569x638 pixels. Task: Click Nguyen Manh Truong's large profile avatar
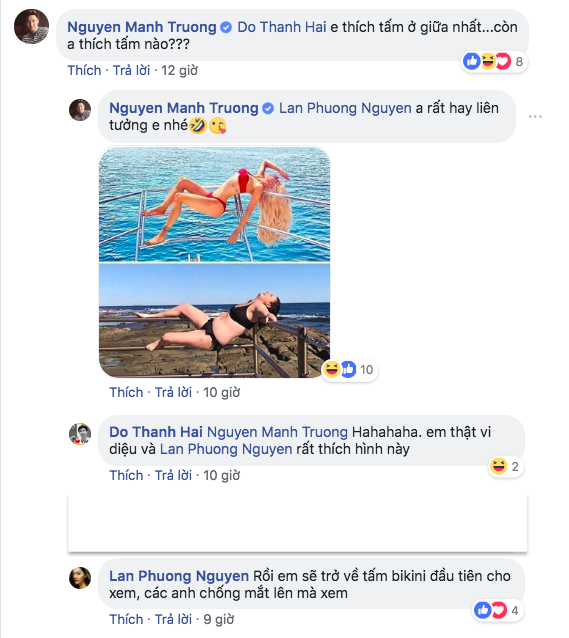pos(31,26)
